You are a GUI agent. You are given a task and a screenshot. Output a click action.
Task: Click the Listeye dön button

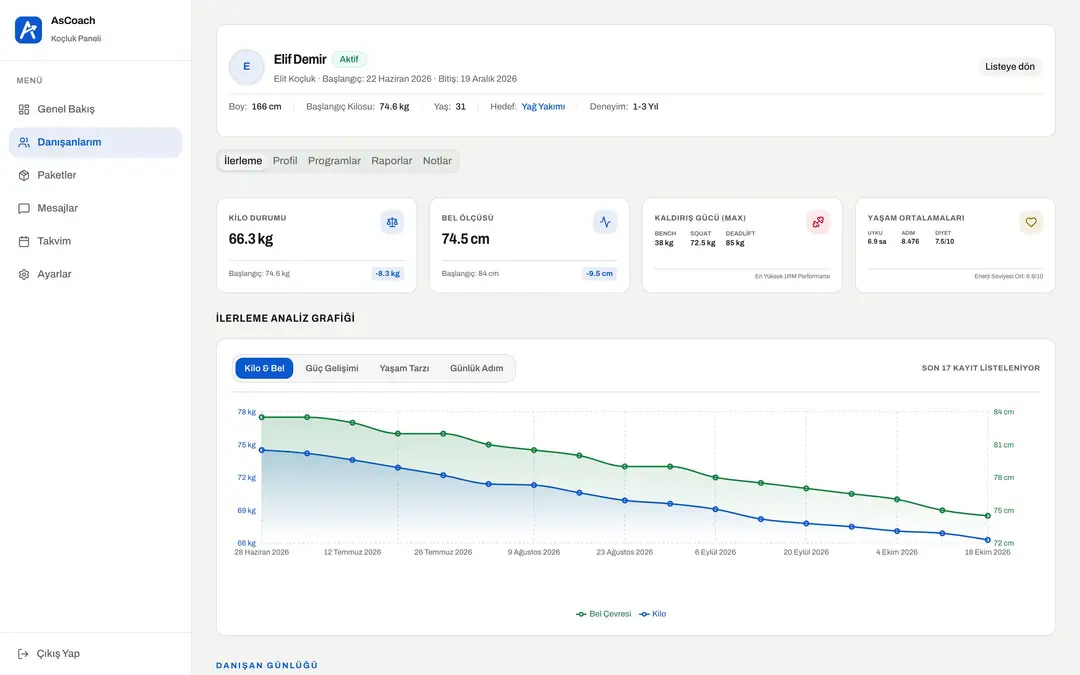point(1010,67)
